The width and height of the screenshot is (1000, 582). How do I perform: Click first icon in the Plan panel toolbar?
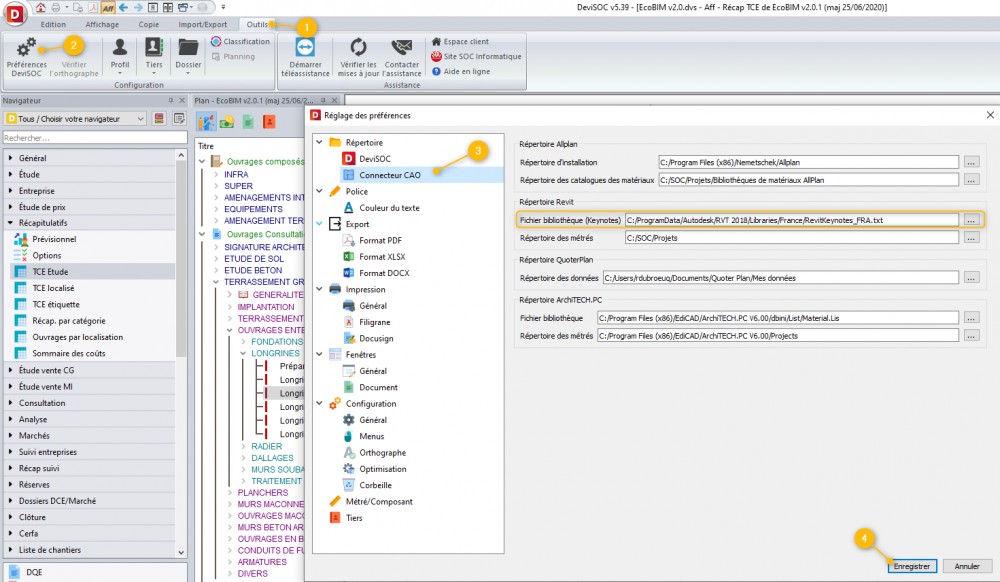point(206,121)
